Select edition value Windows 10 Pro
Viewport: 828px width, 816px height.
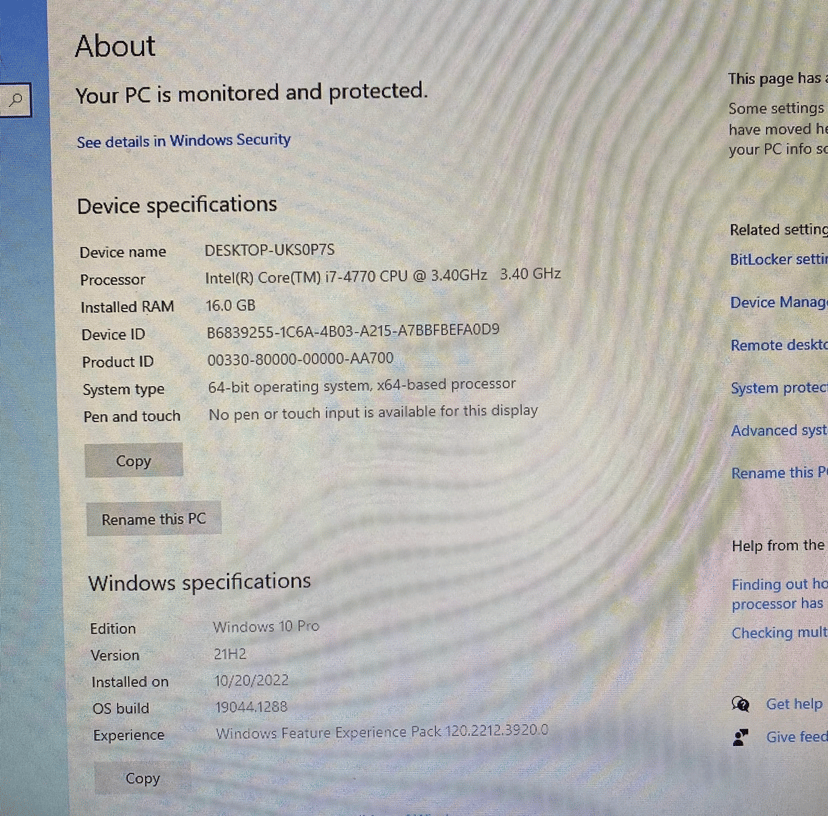(266, 626)
